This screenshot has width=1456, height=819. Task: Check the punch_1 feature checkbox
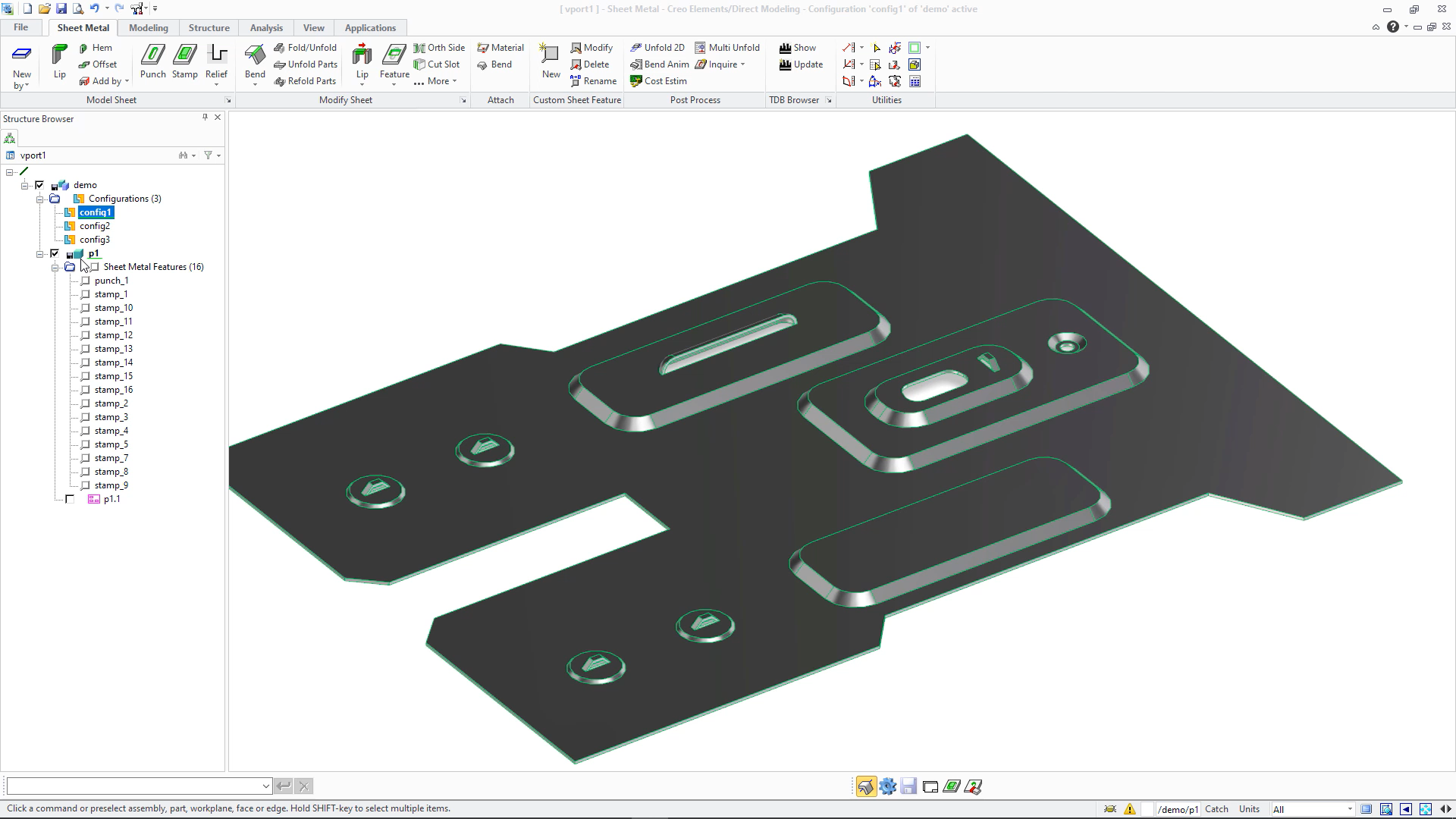point(85,281)
